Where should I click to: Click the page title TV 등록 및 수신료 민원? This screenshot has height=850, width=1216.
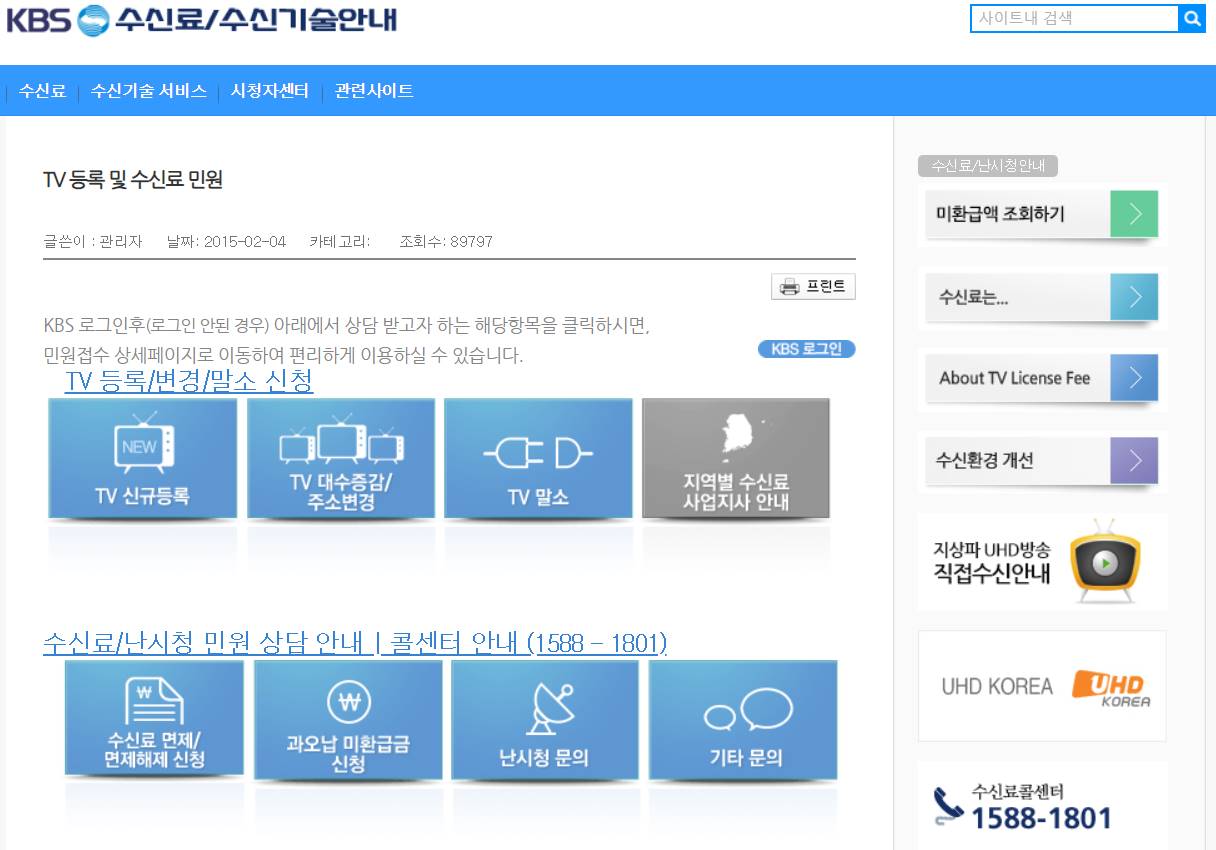click(133, 180)
